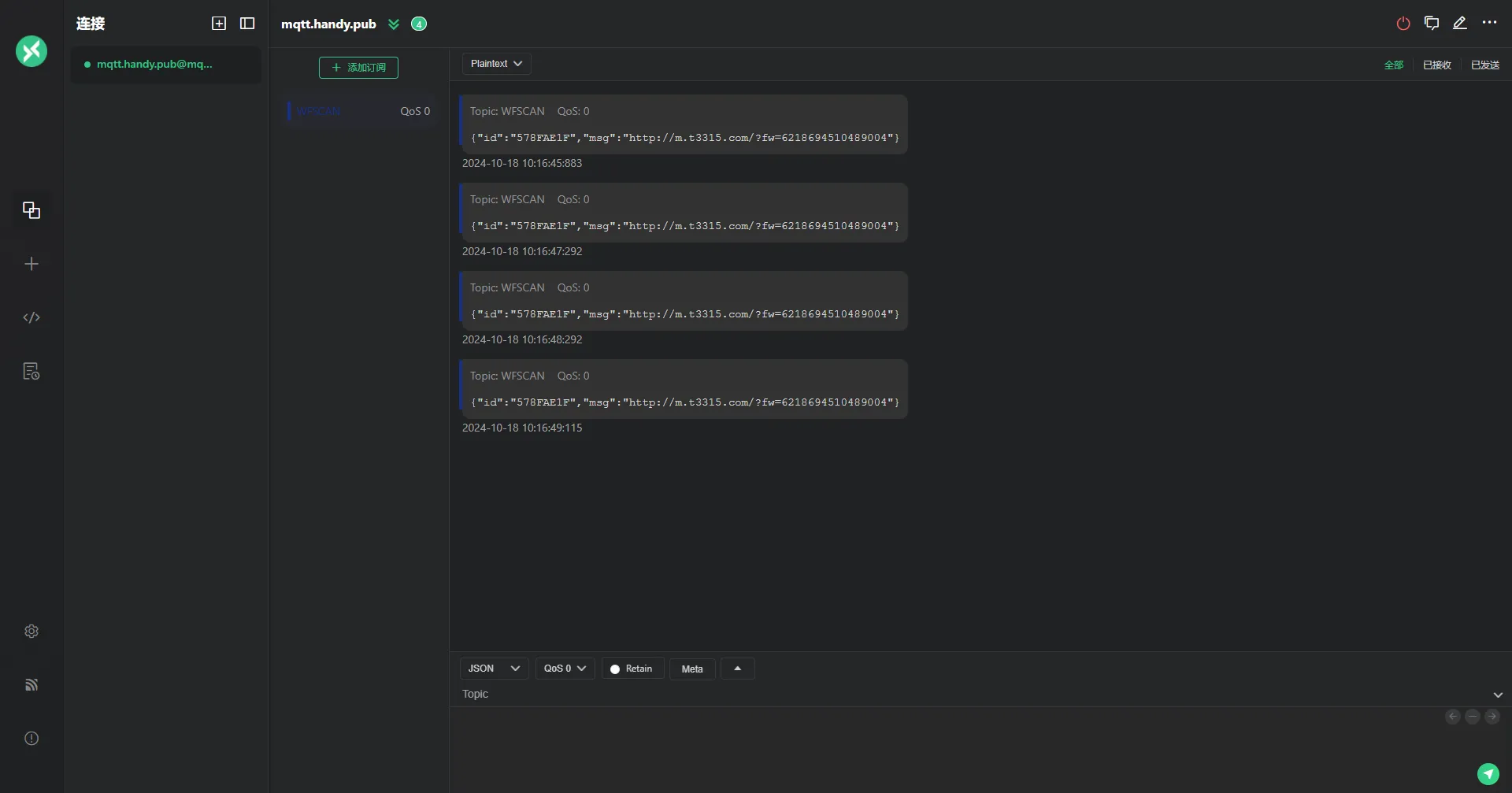Open the more options ellipsis menu
1512x793 pixels.
click(x=1488, y=23)
